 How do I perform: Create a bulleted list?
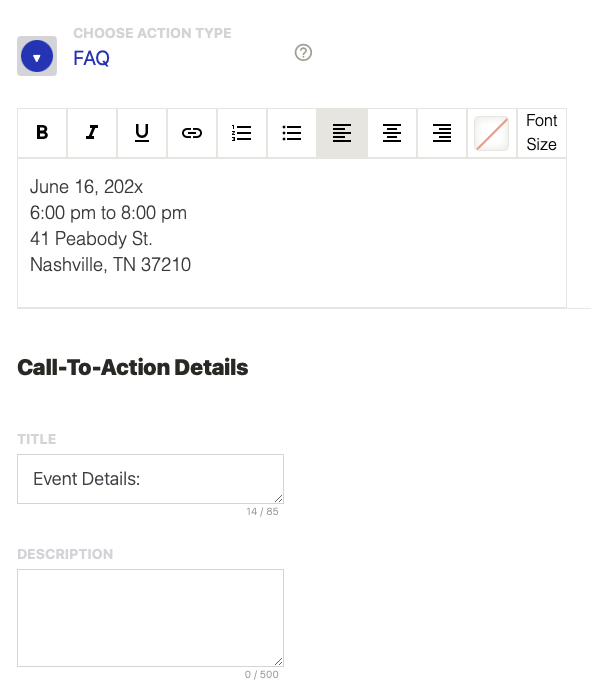[x=292, y=133]
